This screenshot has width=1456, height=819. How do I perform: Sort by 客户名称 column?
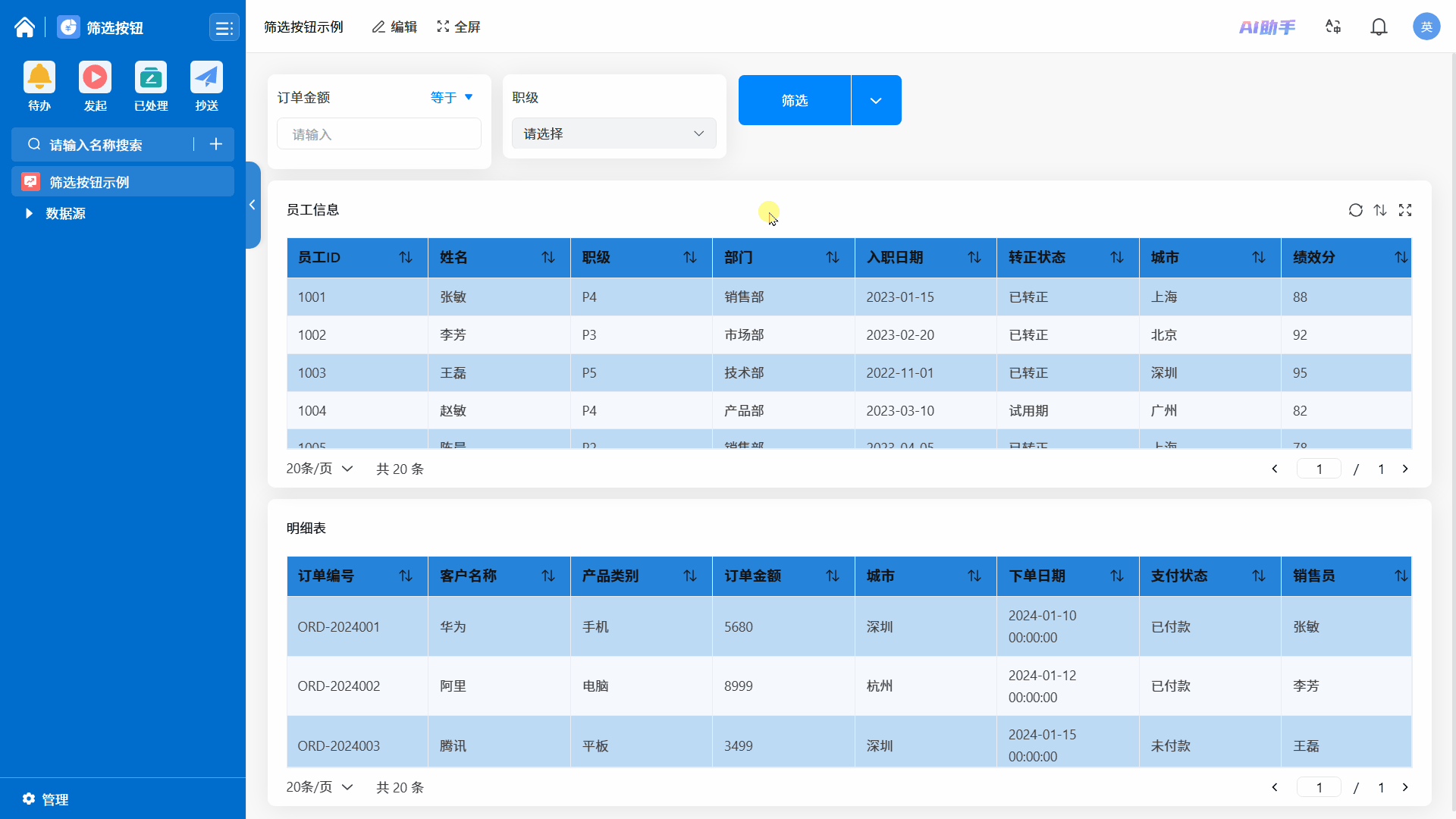click(548, 576)
